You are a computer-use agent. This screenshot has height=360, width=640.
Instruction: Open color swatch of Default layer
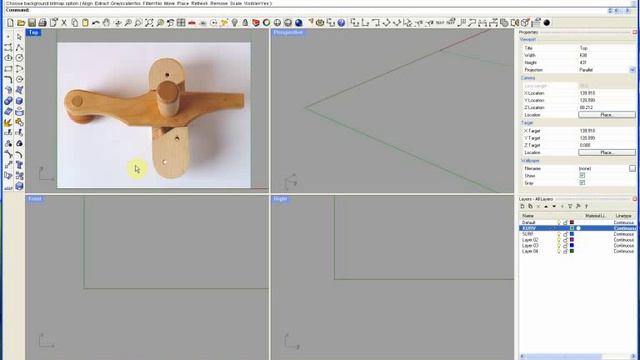coord(572,222)
